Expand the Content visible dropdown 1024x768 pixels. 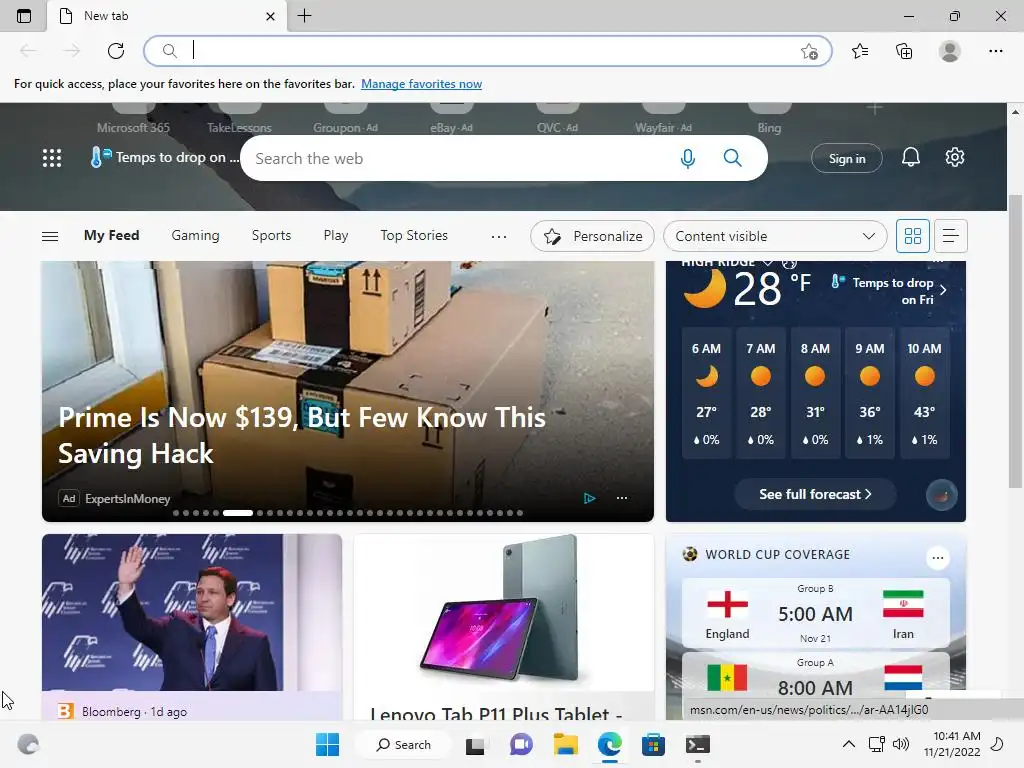tap(775, 236)
